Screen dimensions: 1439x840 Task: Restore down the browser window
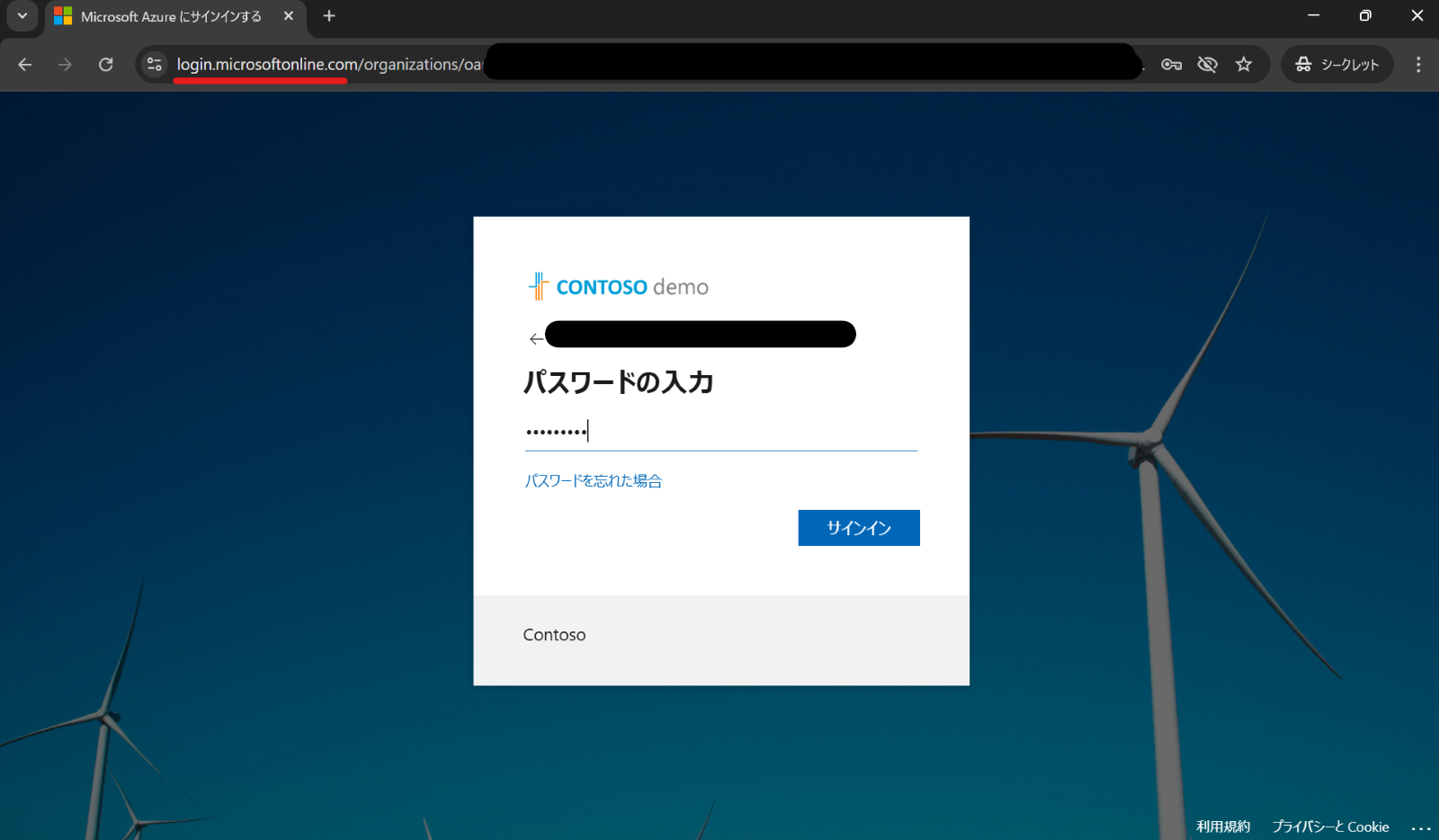point(1365,16)
